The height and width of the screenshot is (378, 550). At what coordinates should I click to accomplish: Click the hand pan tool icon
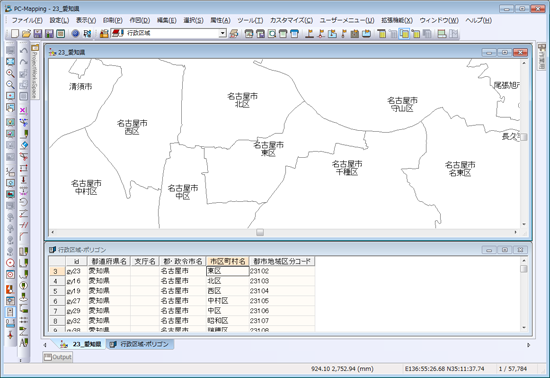coord(10,108)
